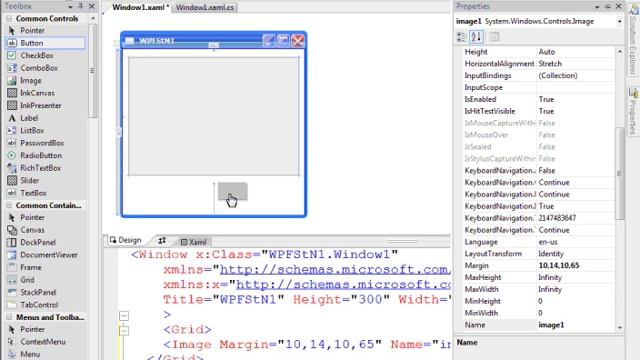Select the Label control in Toolbox

pos(29,118)
